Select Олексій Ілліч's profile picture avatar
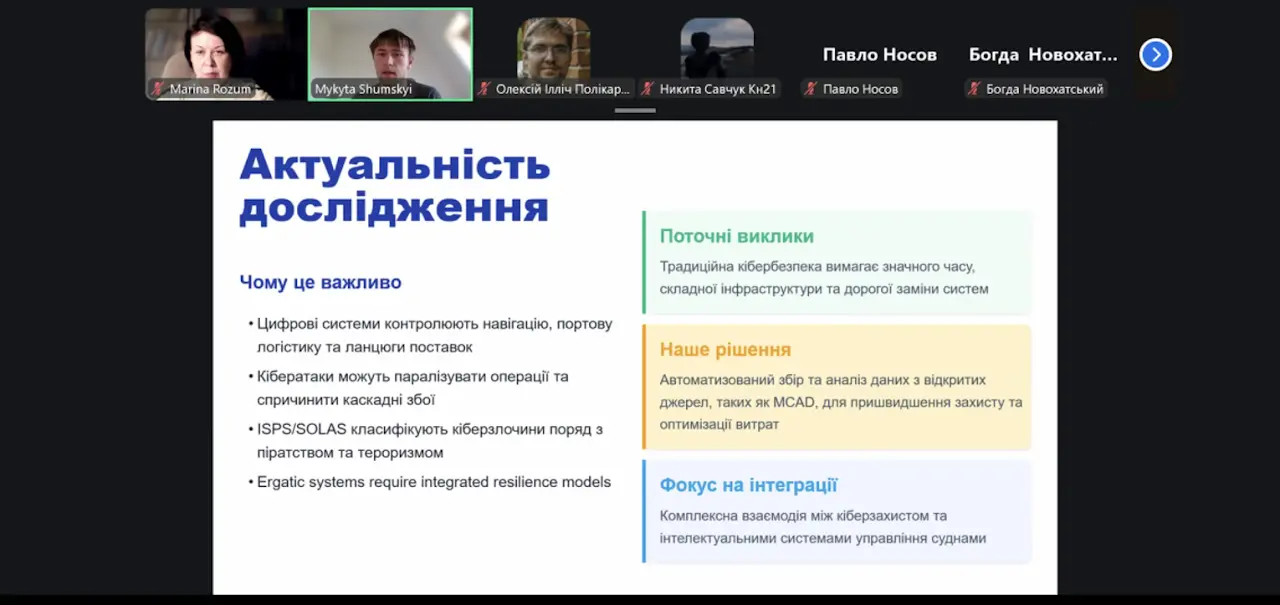This screenshot has width=1280, height=605. tap(553, 48)
